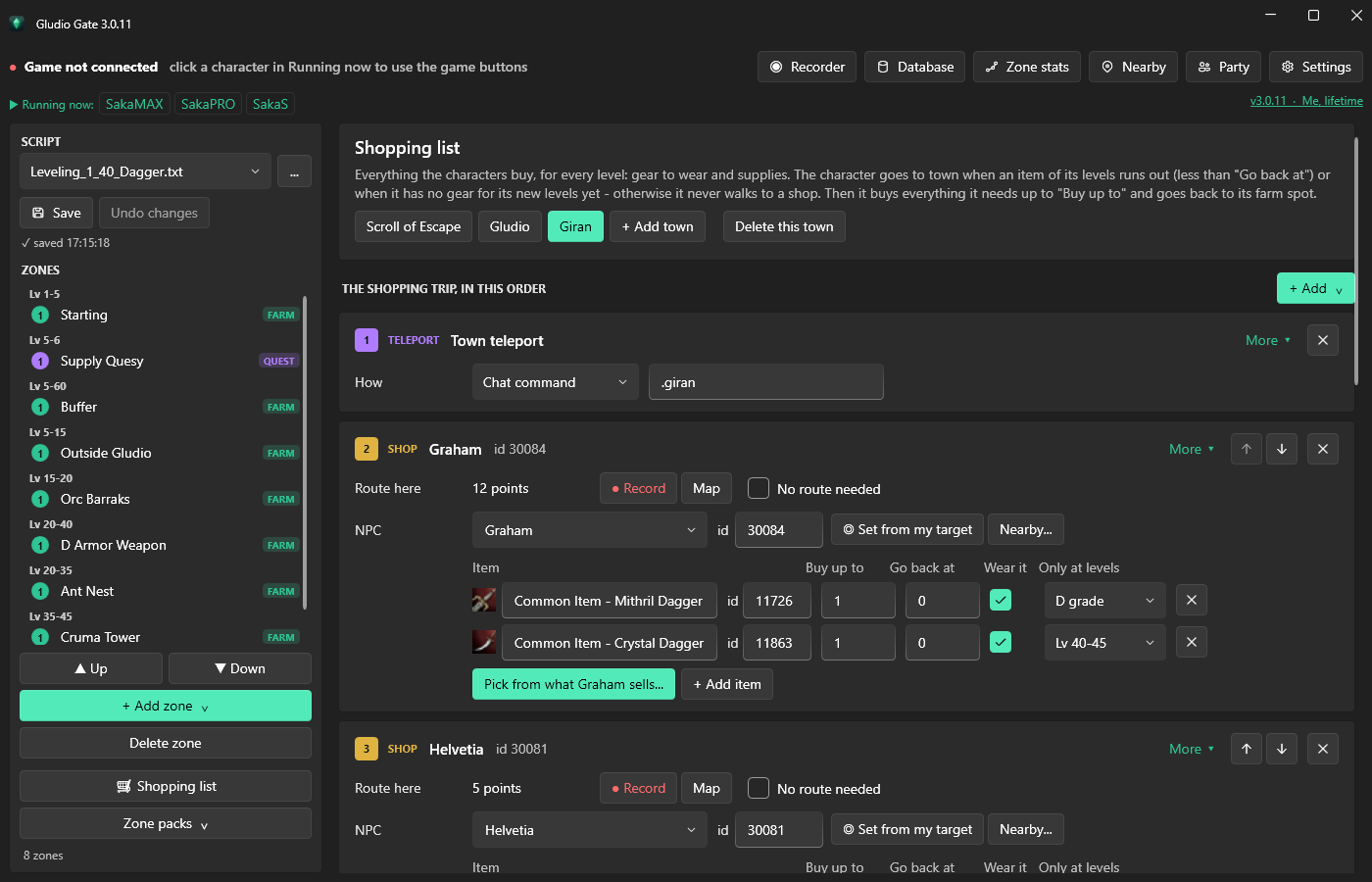Remove the Crystal Dagger item row
This screenshot has width=1372, height=882.
1192,642
